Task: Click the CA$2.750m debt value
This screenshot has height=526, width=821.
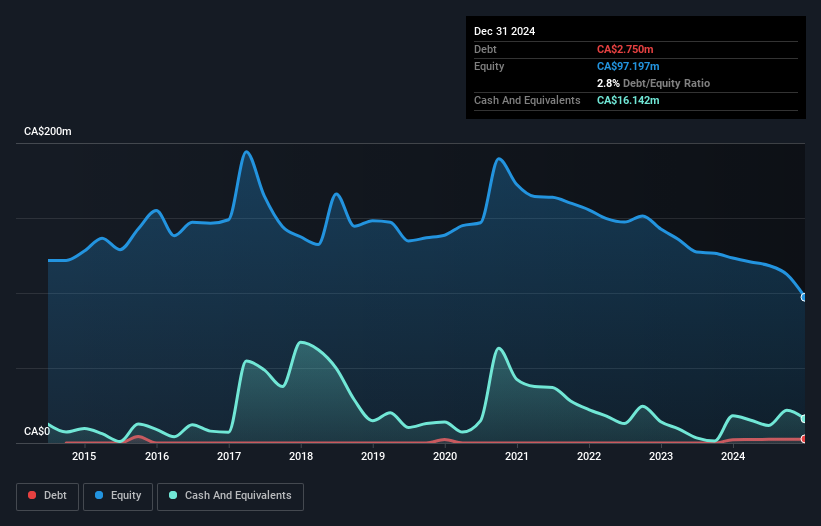Action: [625, 49]
